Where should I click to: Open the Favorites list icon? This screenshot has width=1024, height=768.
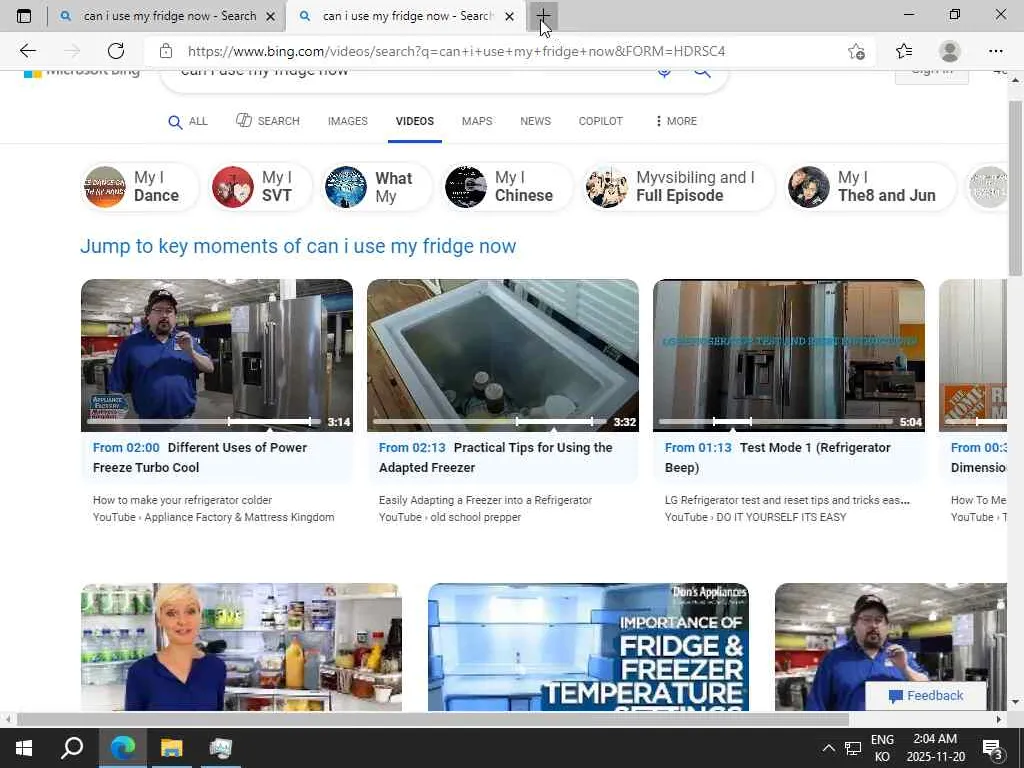pyautogui.click(x=904, y=51)
